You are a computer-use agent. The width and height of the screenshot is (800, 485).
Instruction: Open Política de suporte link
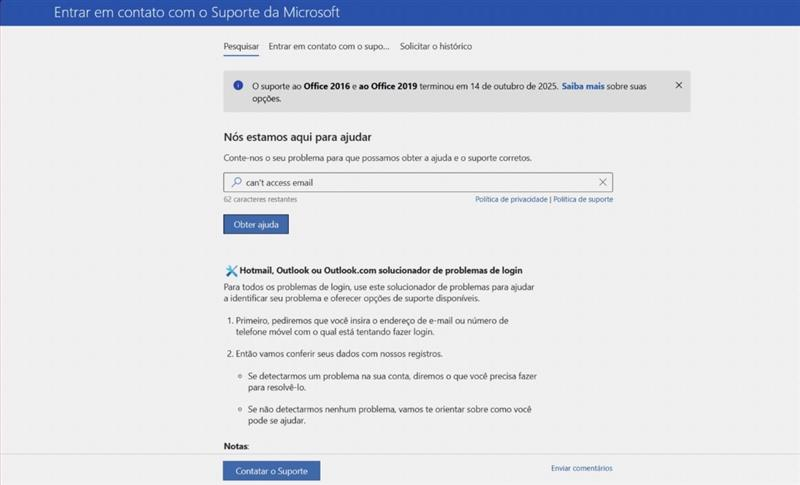pyautogui.click(x=583, y=199)
